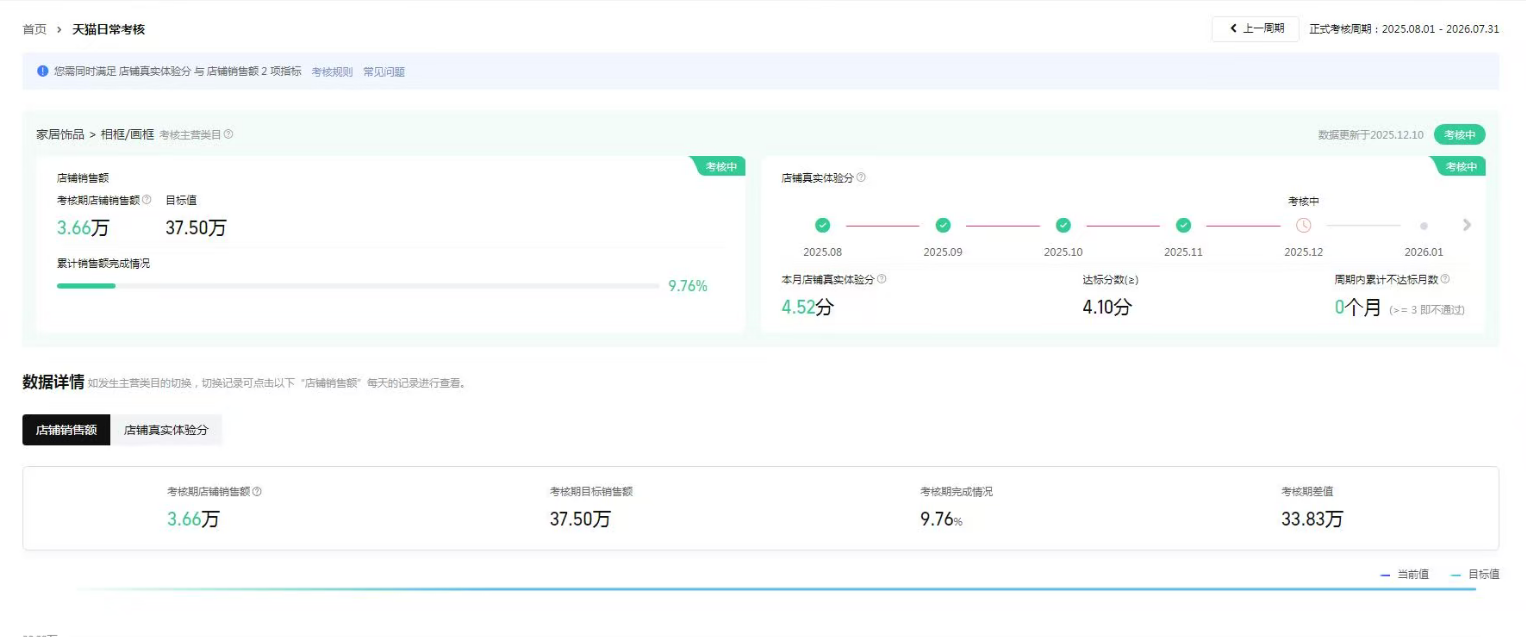Click the 2025.08 green checkmark icon
Viewport: 1526px width, 637px height.
pos(822,226)
